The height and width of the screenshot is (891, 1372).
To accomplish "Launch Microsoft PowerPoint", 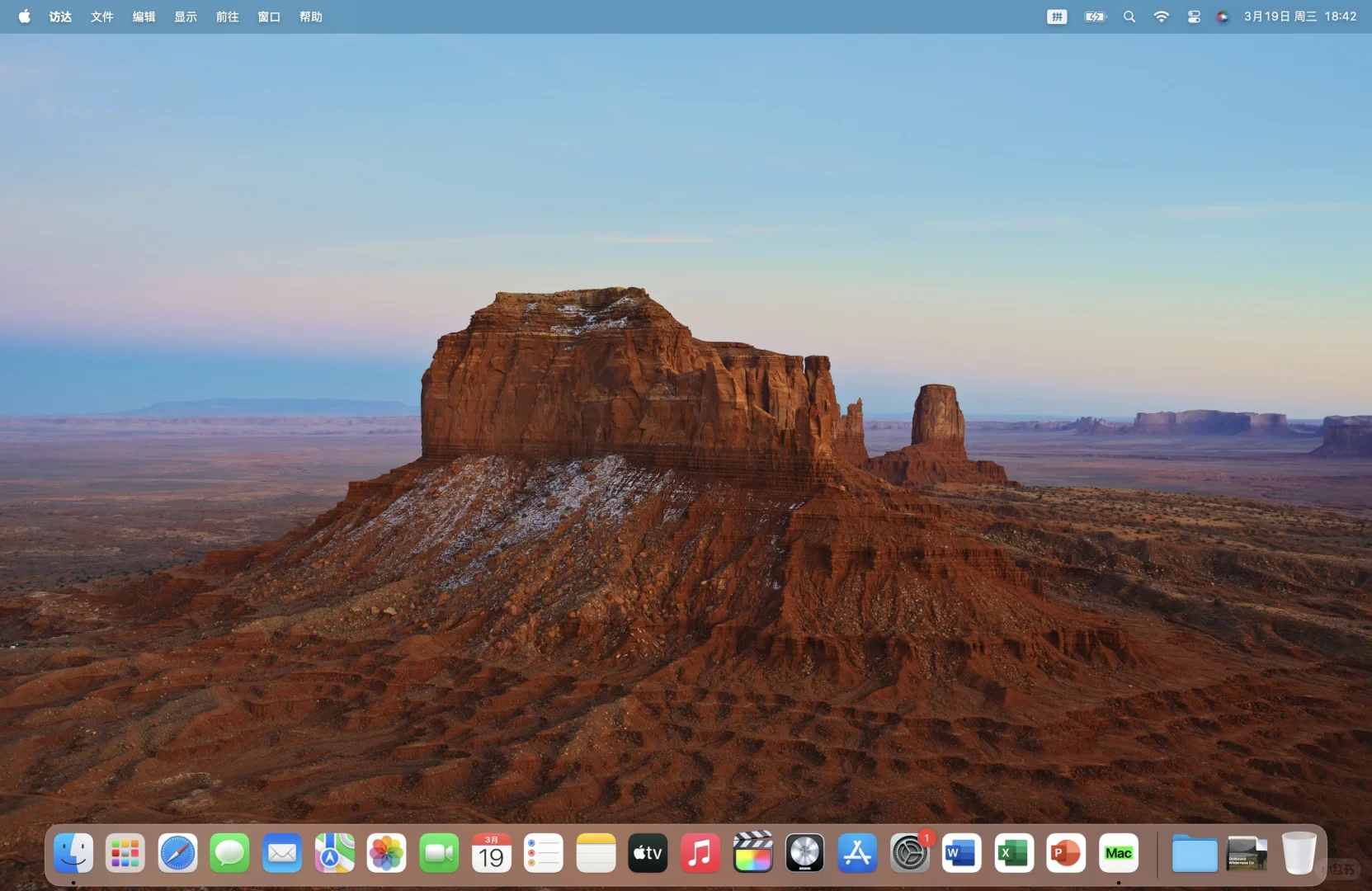I will pos(1066,853).
